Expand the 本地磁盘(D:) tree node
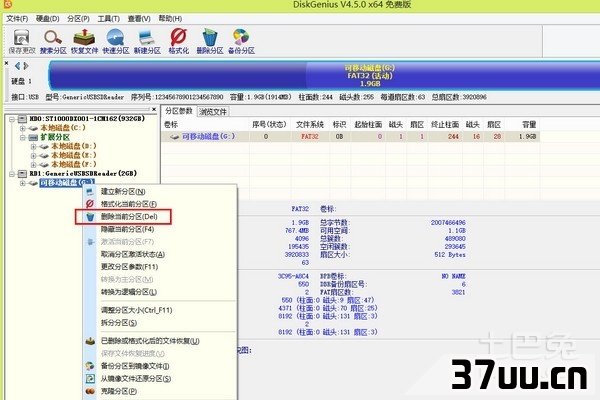Screen dimensions: 600x400 (x=33, y=147)
